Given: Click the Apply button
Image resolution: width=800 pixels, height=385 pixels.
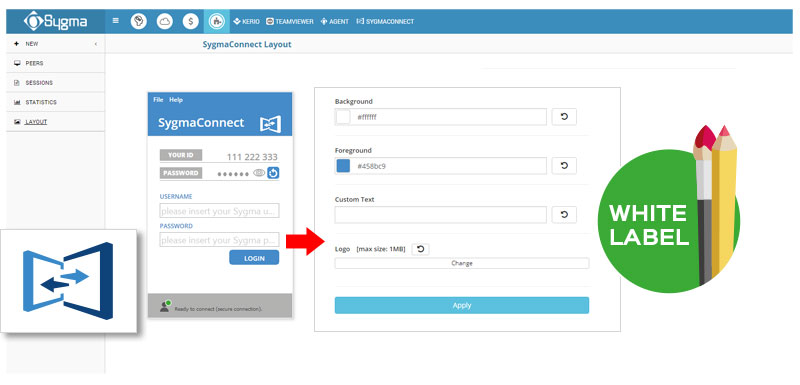Looking at the screenshot, I should (462, 305).
